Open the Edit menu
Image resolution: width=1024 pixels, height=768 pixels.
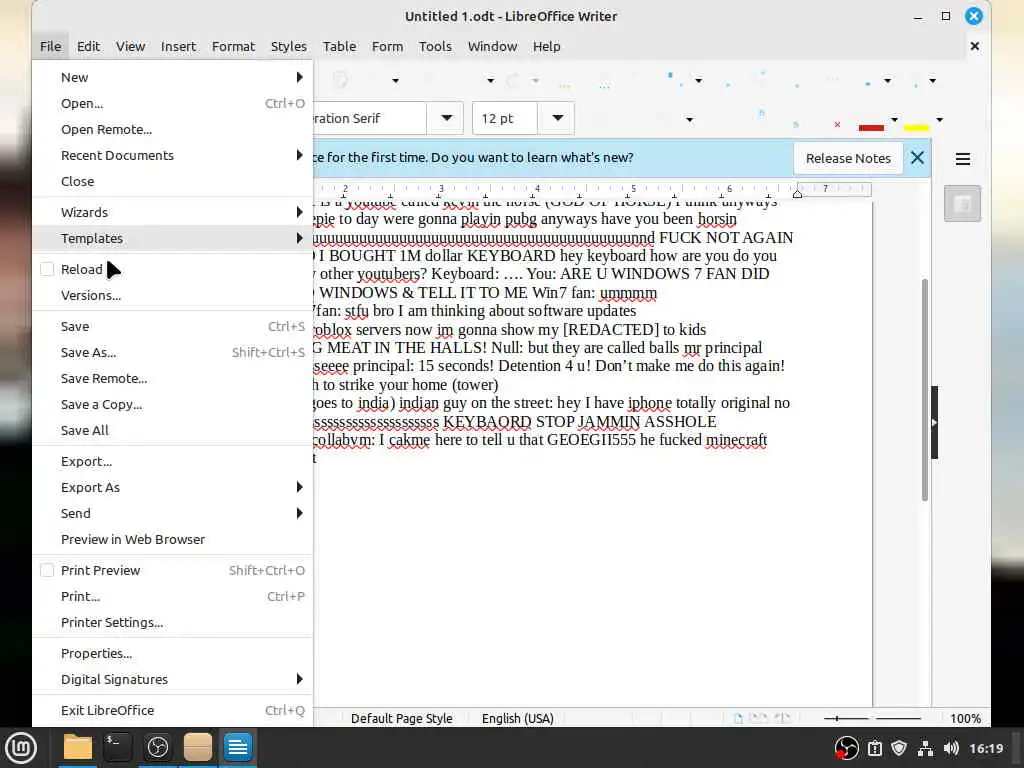pyautogui.click(x=88, y=46)
